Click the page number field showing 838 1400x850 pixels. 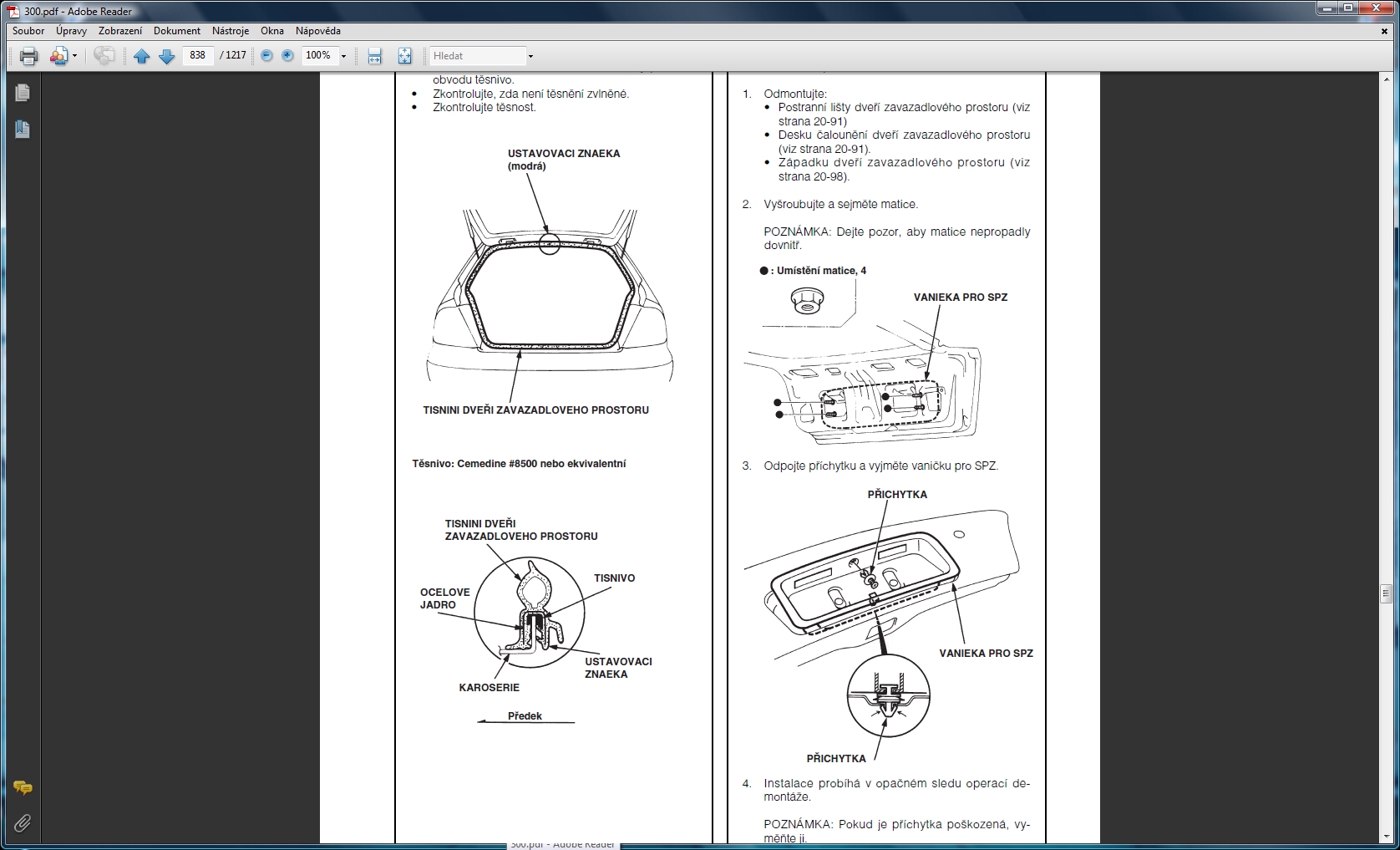(x=198, y=55)
